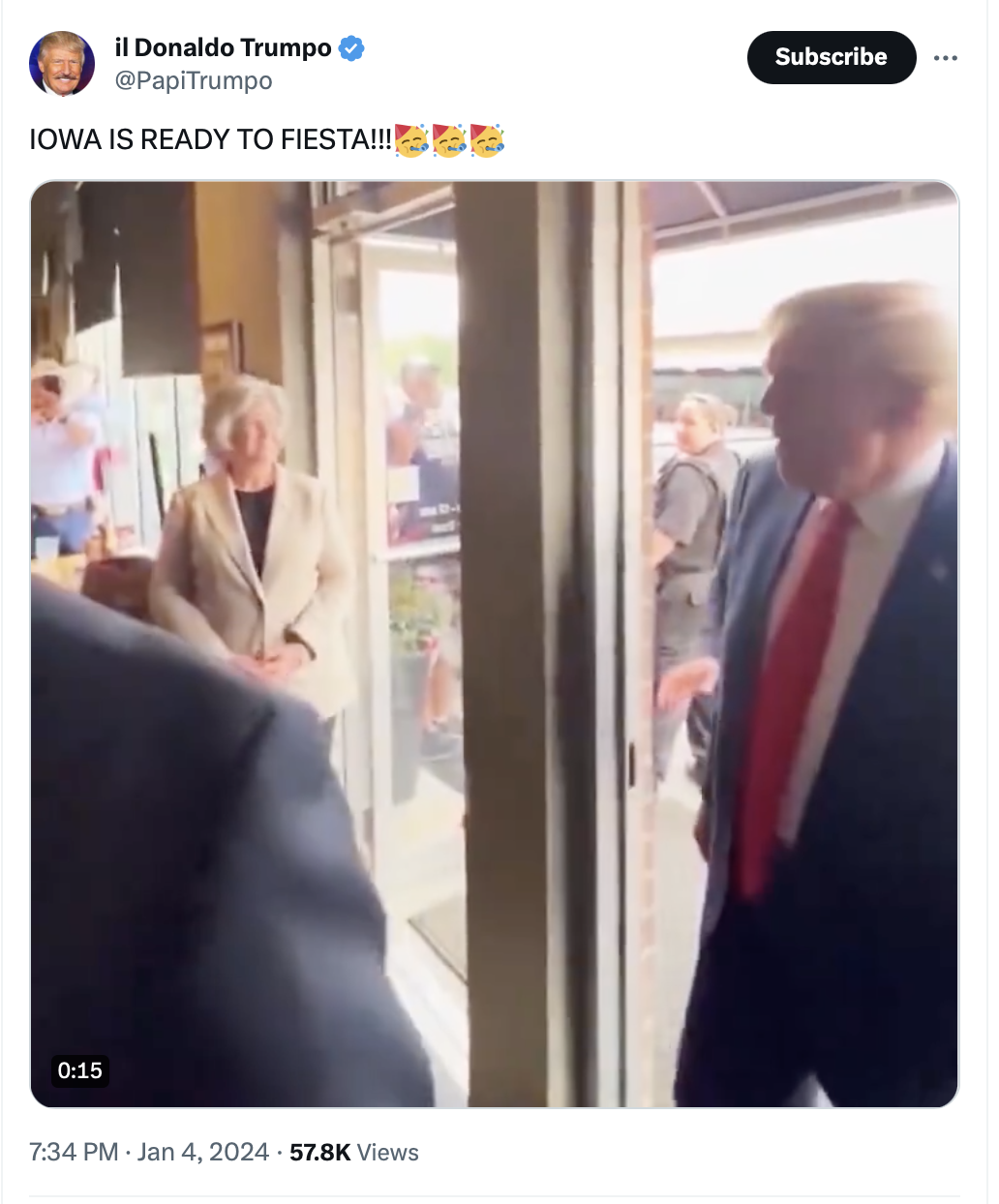Screen dimensions: 999x1204
Task: Click the last party face emoji
Action: (x=487, y=140)
